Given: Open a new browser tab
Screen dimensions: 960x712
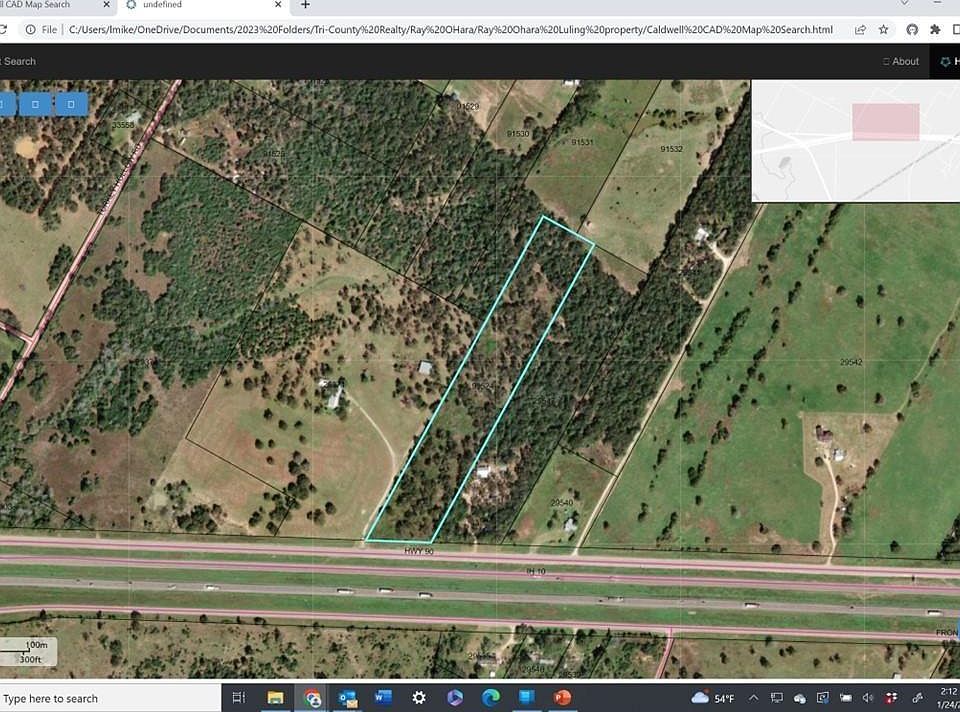Looking at the screenshot, I should pos(305,5).
